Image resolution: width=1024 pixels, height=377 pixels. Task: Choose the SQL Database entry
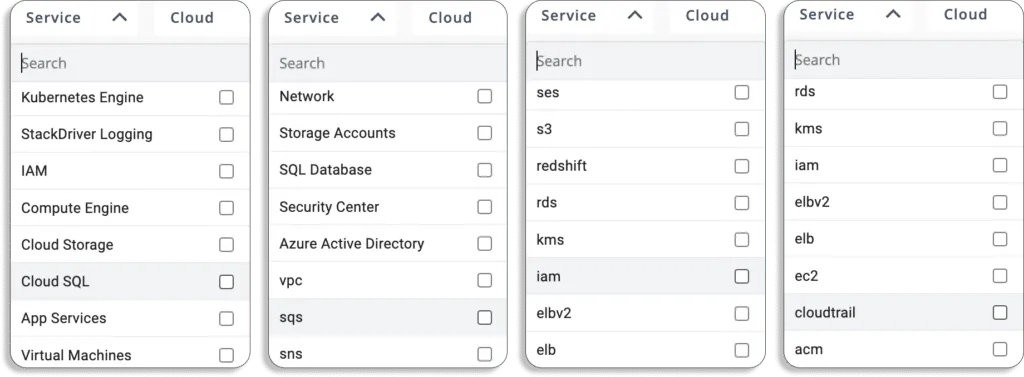pos(388,170)
